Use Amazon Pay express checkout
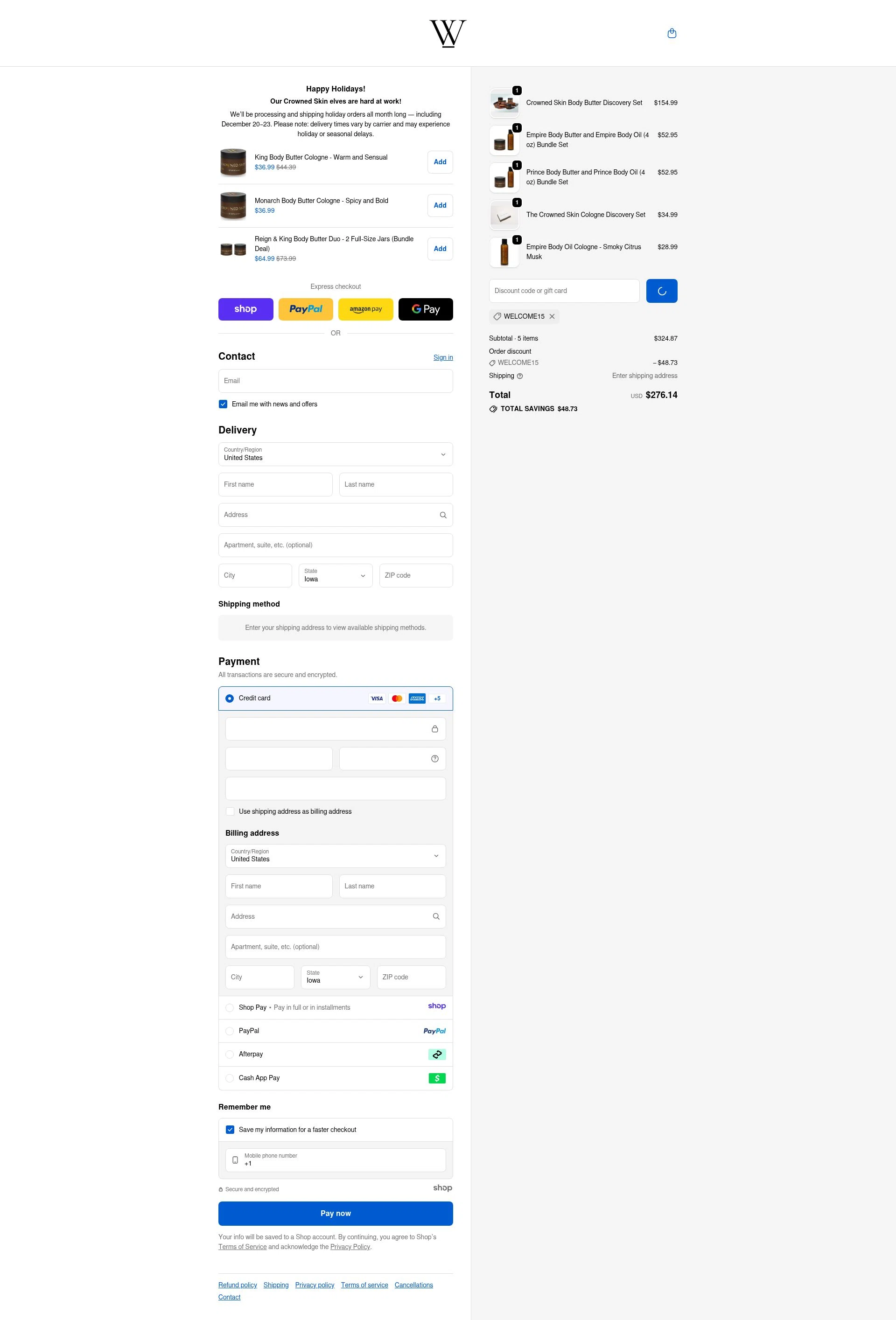This screenshot has width=896, height=1320. coord(365,309)
